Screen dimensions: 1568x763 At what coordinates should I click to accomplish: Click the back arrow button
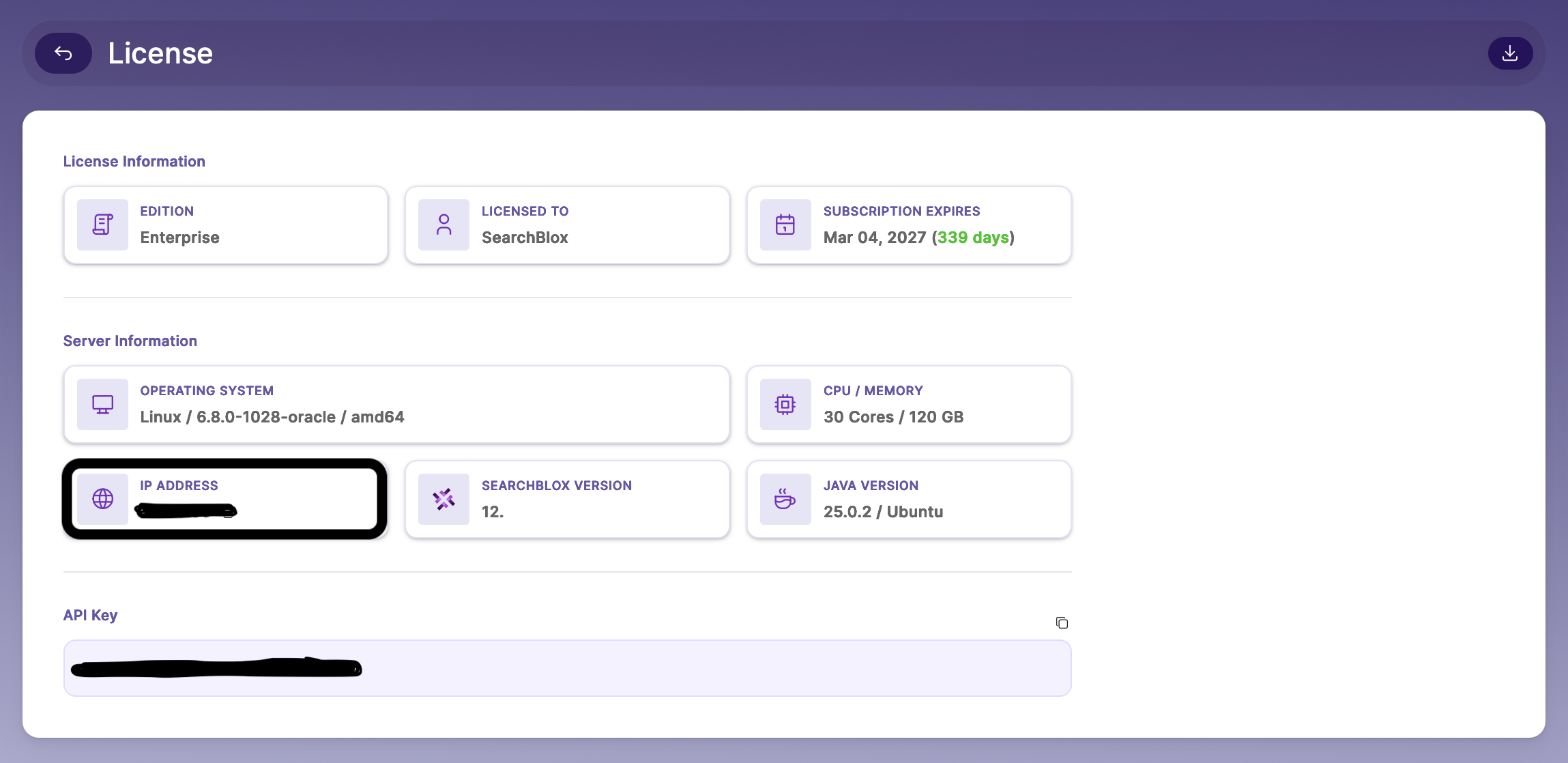(x=63, y=53)
